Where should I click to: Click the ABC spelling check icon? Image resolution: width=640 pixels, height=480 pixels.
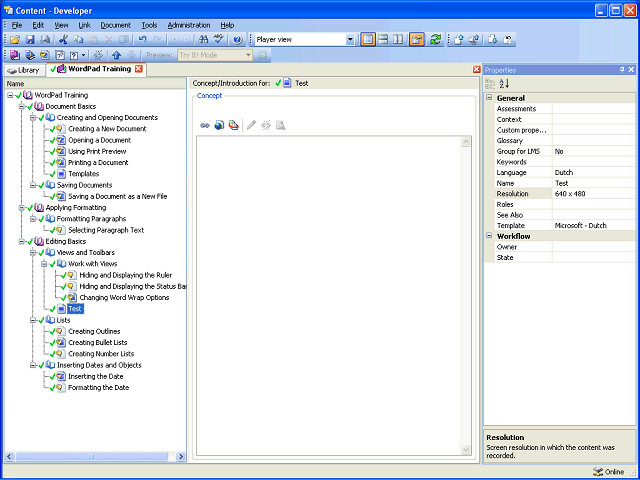point(219,40)
